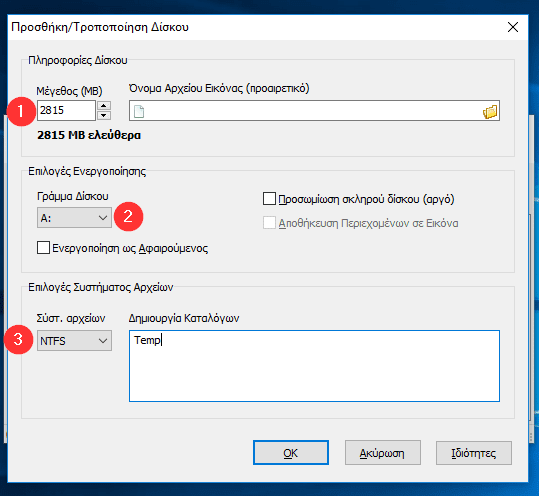
Task: Enable Προσομίωση σκληρού δίσκου checkbox
Action: (x=269, y=199)
